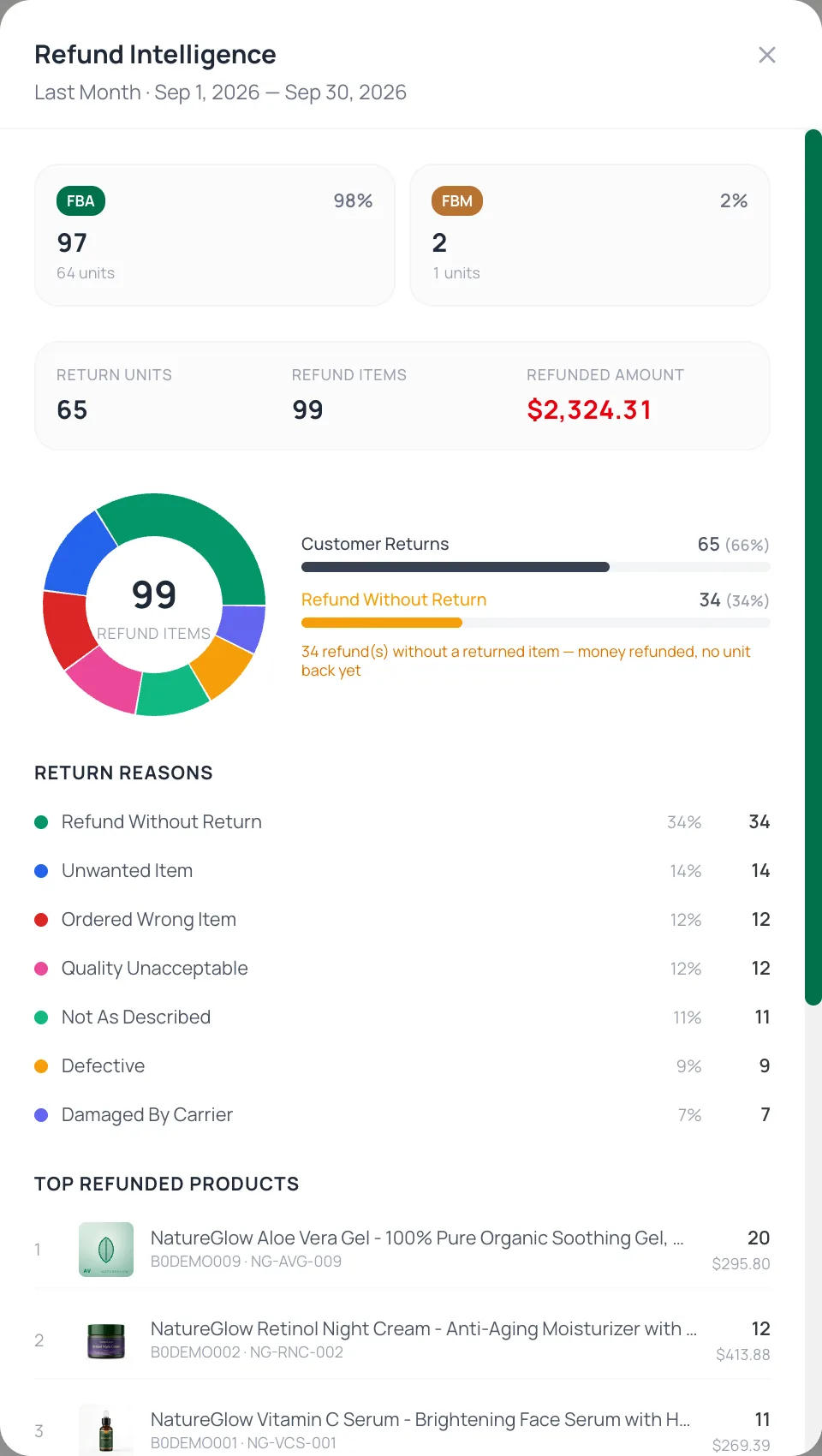822x1456 pixels.
Task: Close the Refund Intelligence panel
Action: coord(767,55)
